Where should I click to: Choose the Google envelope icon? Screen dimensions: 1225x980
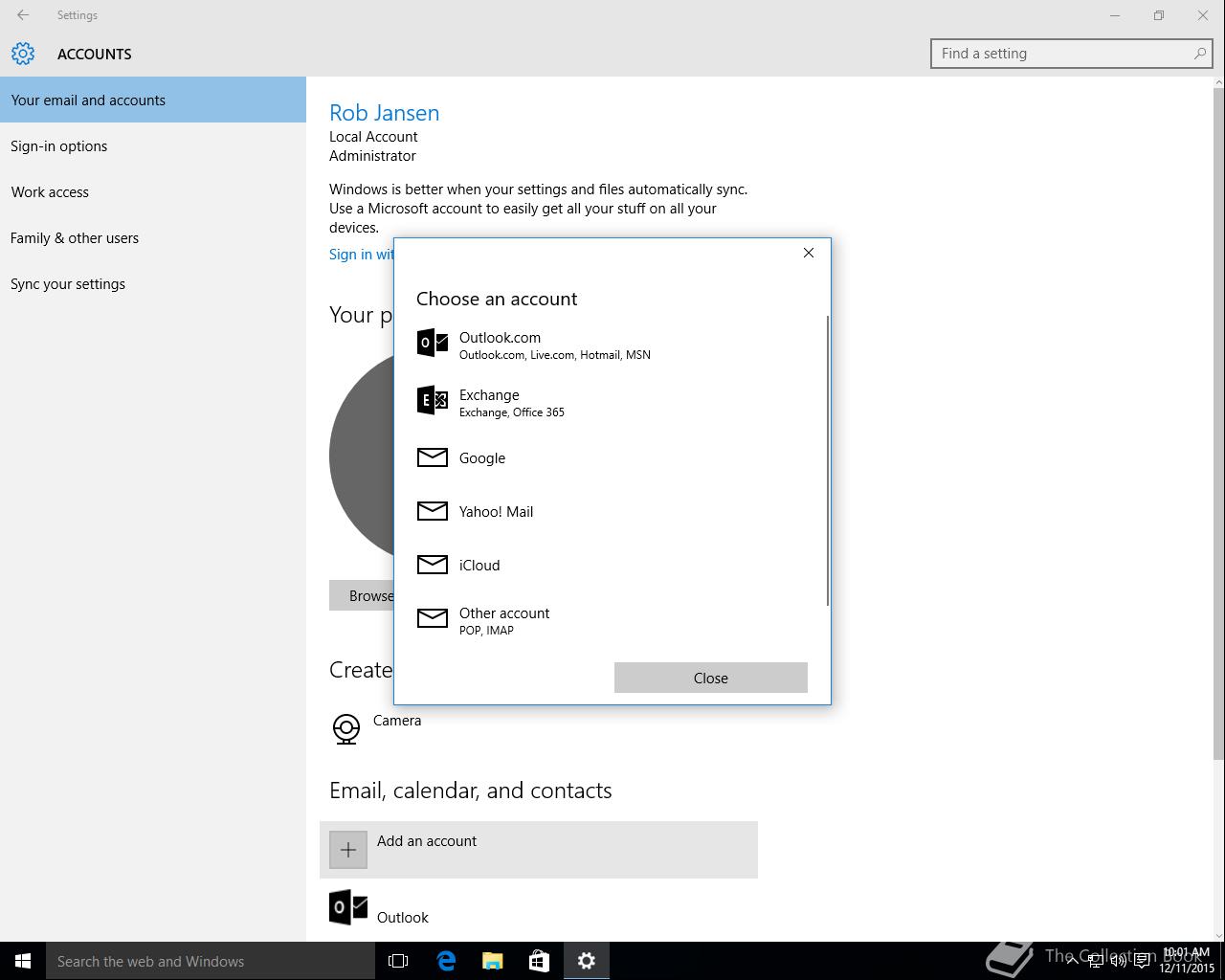coord(433,457)
